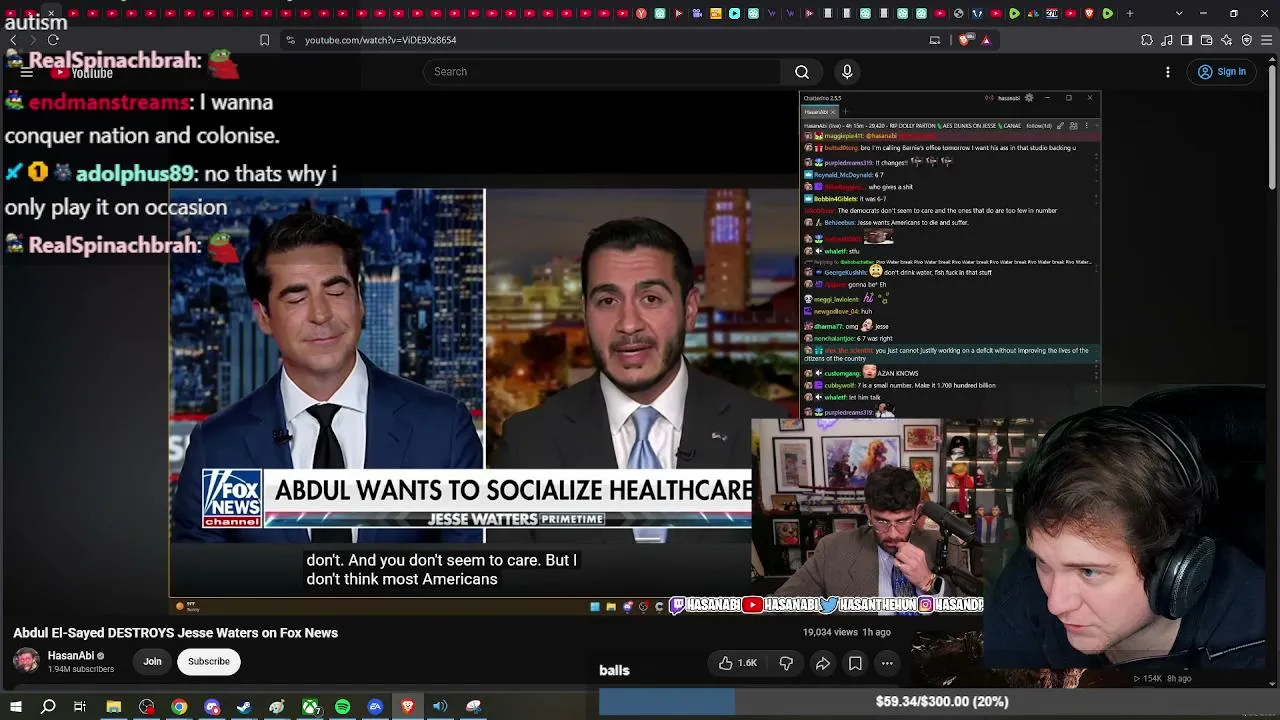Launch Google Chrome from the taskbar
The width and height of the screenshot is (1280, 720).
pos(179,707)
